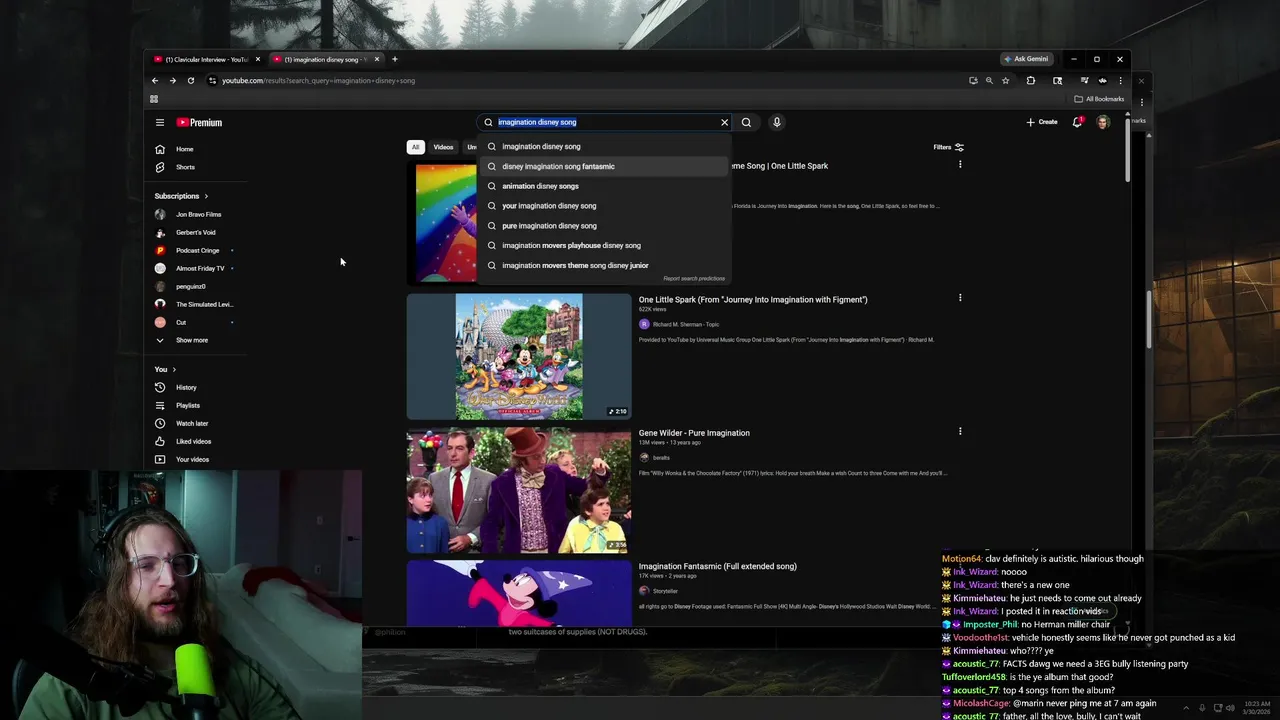Open search Filters
This screenshot has height=720, width=1280.
[948, 147]
